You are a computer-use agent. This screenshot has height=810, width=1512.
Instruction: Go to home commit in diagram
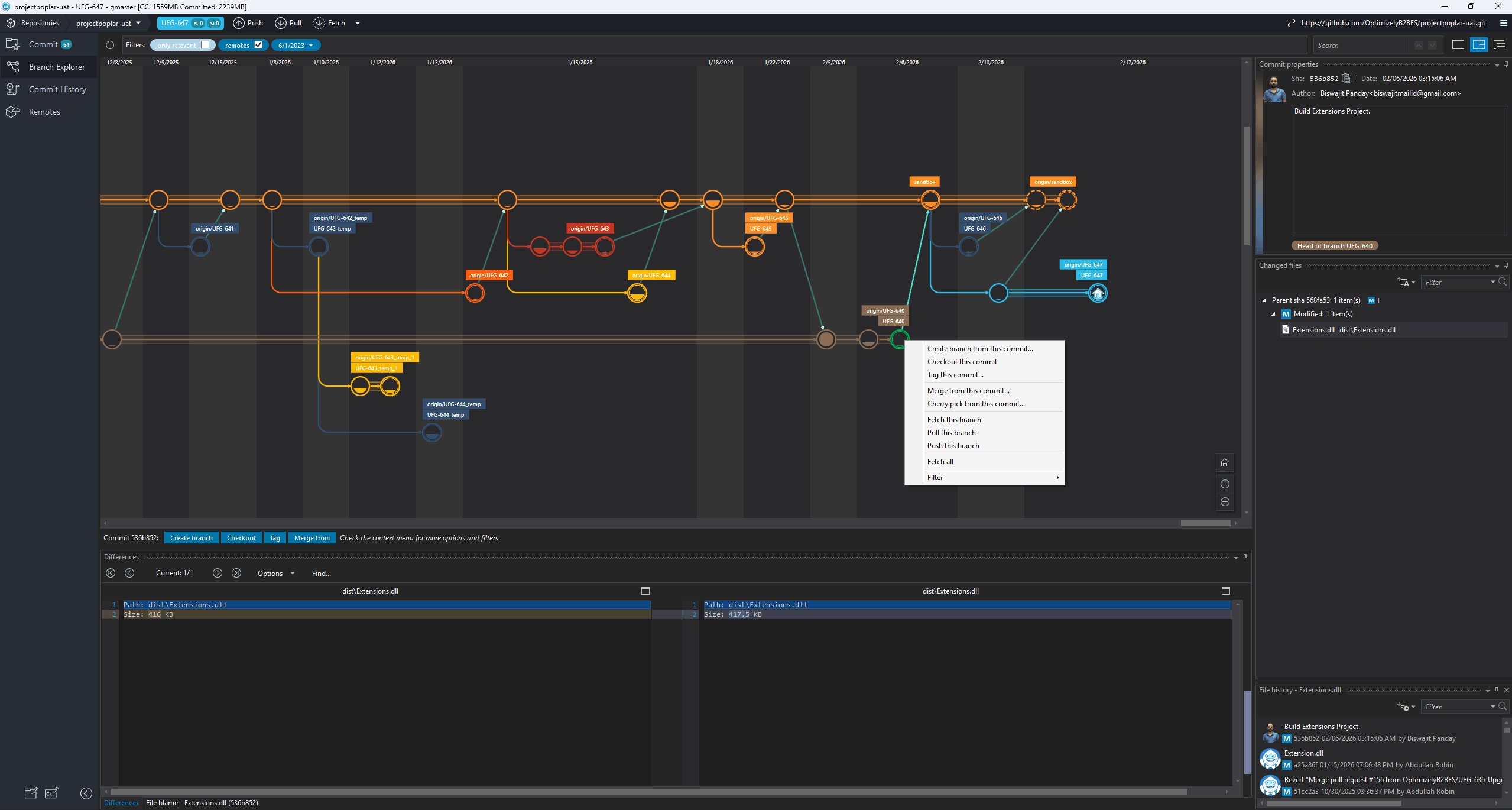click(1225, 462)
